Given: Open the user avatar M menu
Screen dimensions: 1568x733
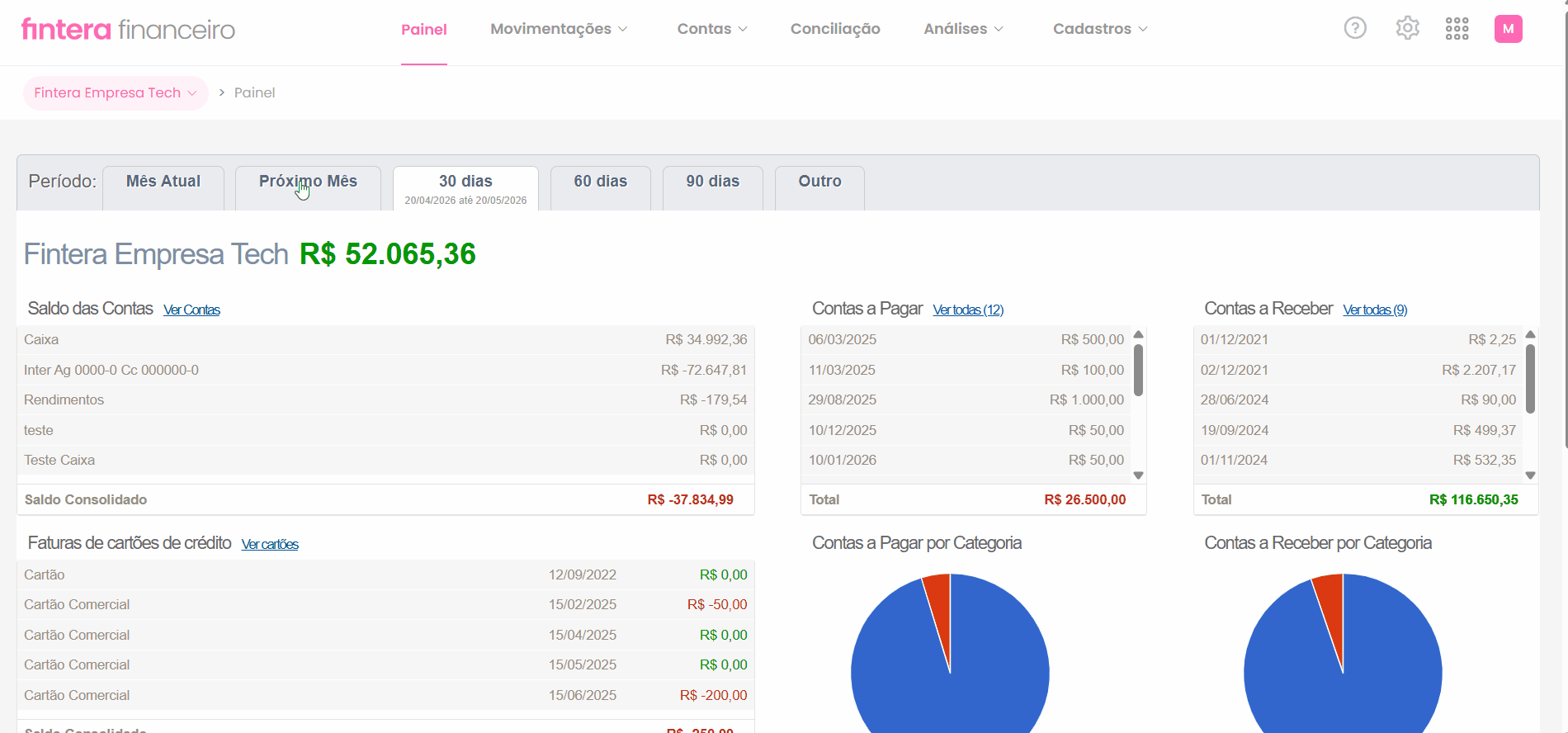Looking at the screenshot, I should click(1509, 29).
